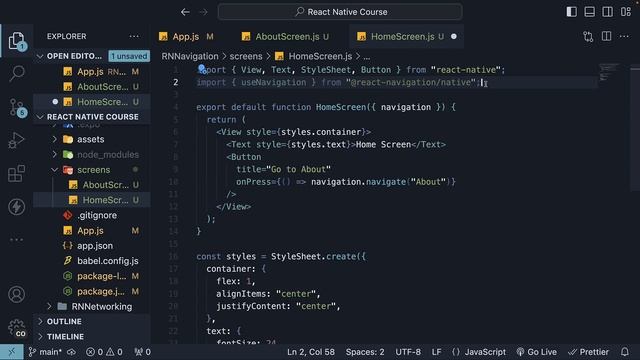
Task: Collapse the React Native Course section
Action: 92,117
